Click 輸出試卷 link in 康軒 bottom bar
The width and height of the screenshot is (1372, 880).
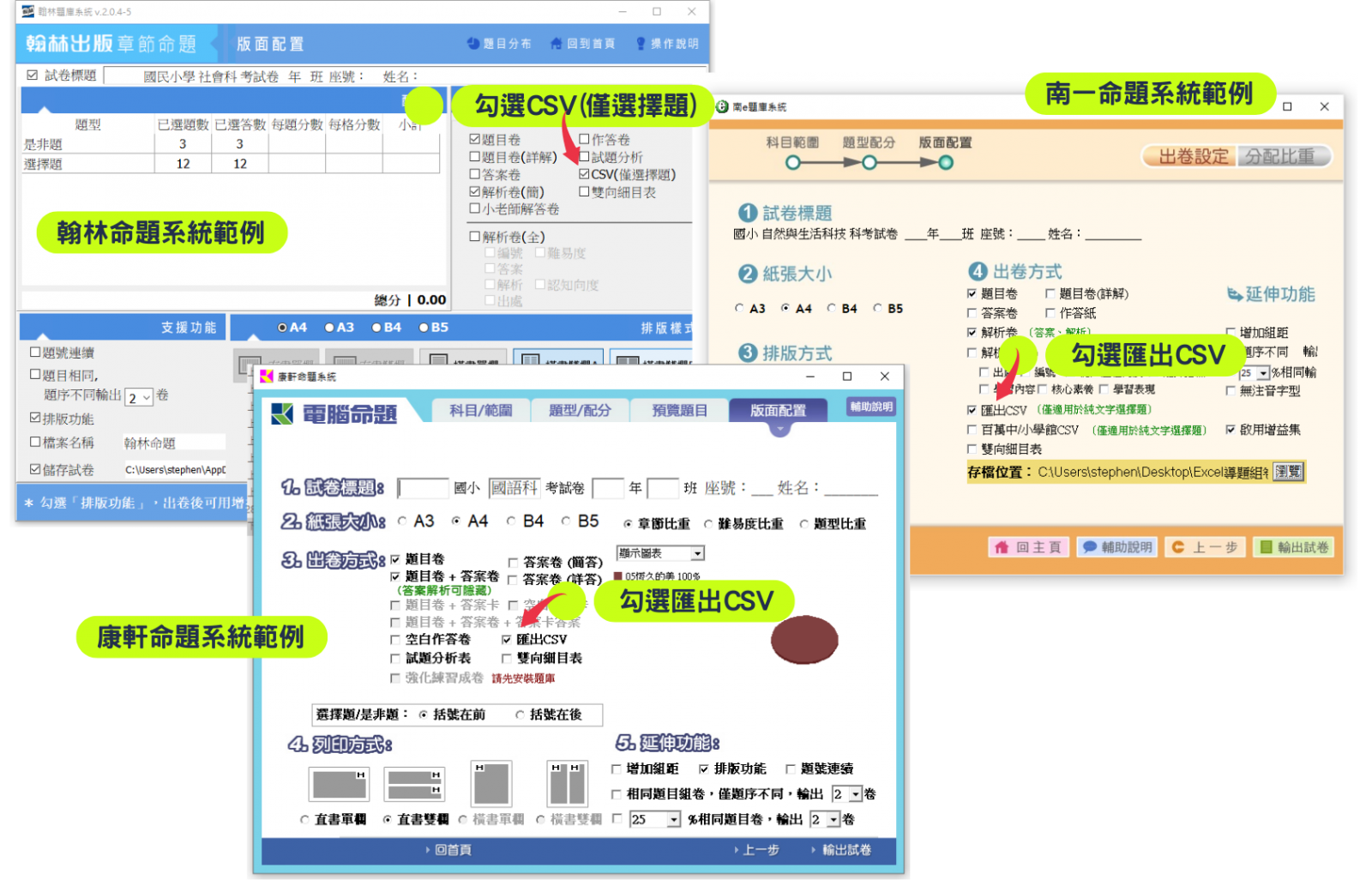pos(841,850)
